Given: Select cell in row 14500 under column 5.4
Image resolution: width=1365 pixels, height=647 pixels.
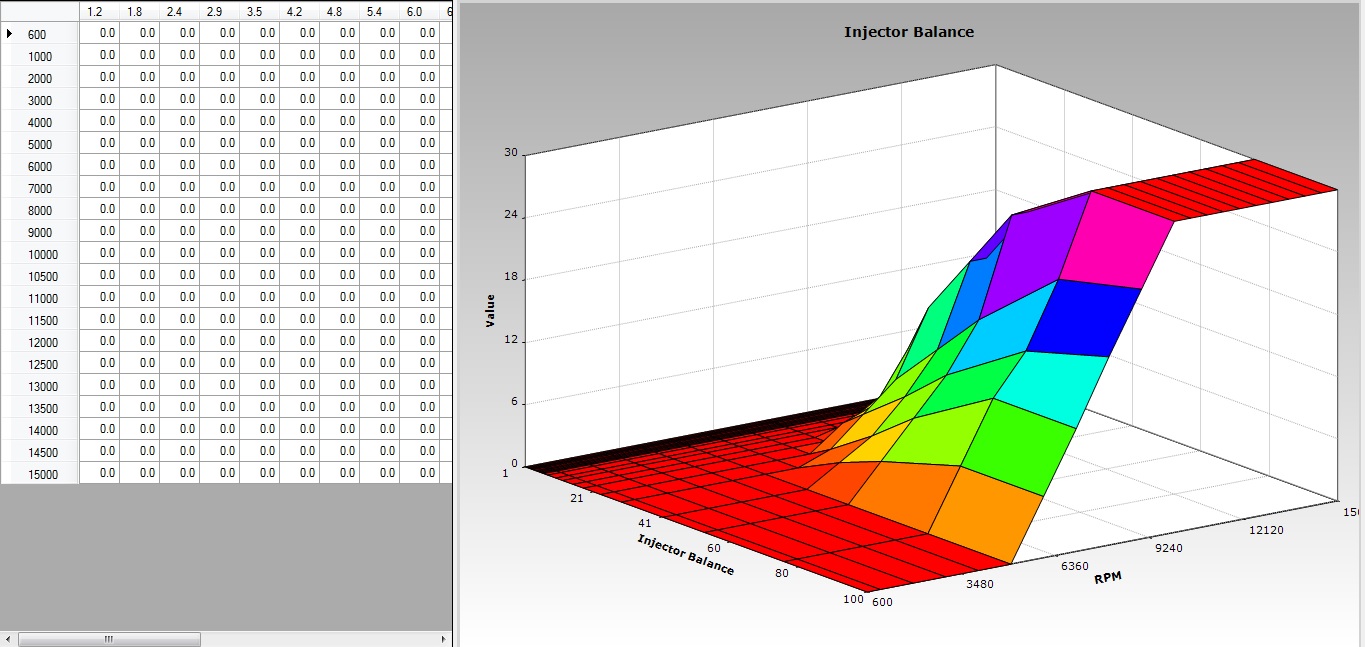Looking at the screenshot, I should click(x=379, y=451).
